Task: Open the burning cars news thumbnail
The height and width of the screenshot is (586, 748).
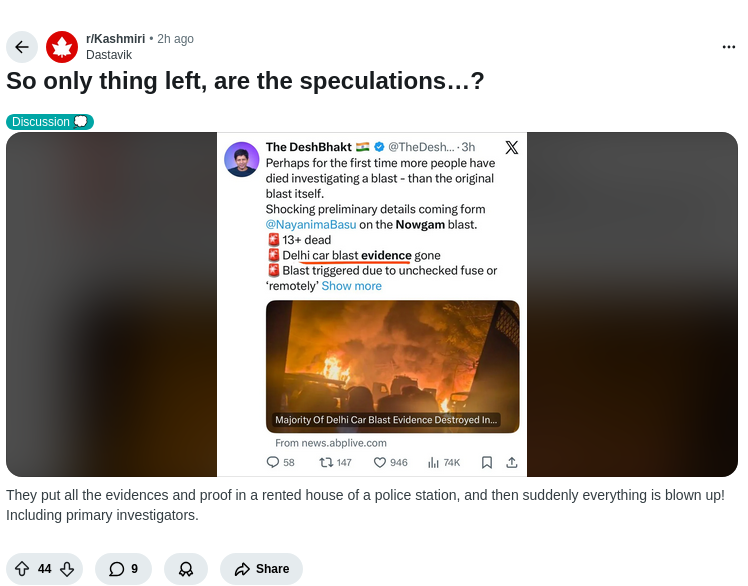Action: tap(392, 366)
